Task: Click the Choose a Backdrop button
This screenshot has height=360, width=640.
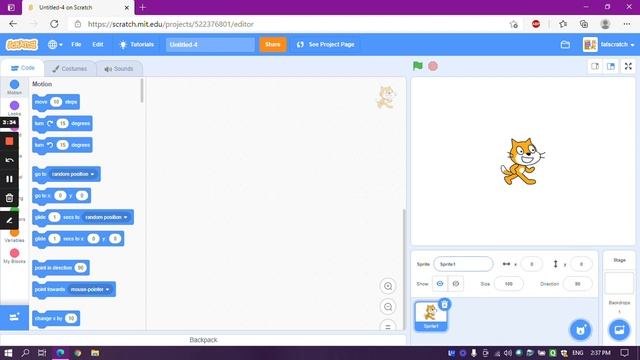Action: [x=619, y=330]
